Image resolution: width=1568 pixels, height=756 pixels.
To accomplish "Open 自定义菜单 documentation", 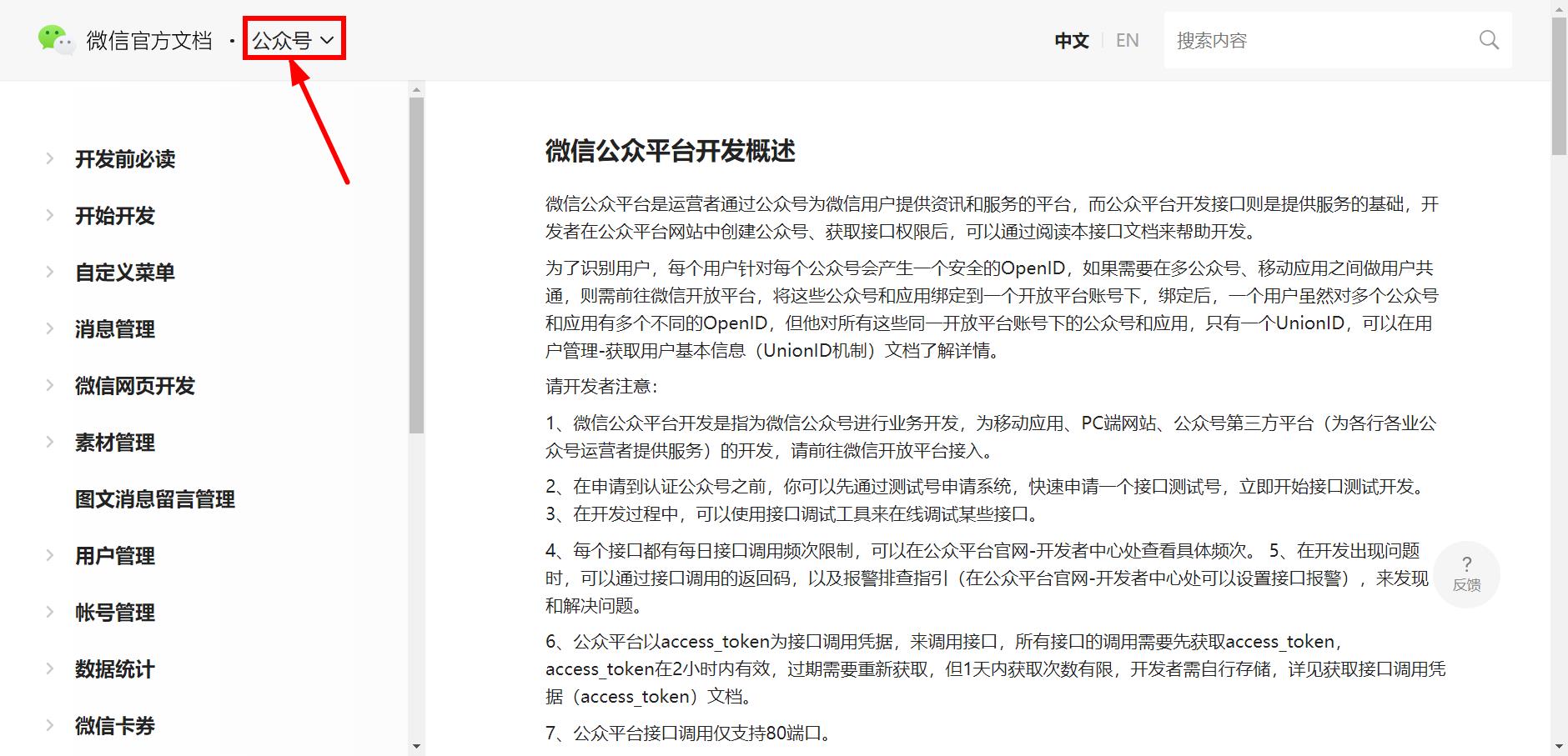I will 123,272.
